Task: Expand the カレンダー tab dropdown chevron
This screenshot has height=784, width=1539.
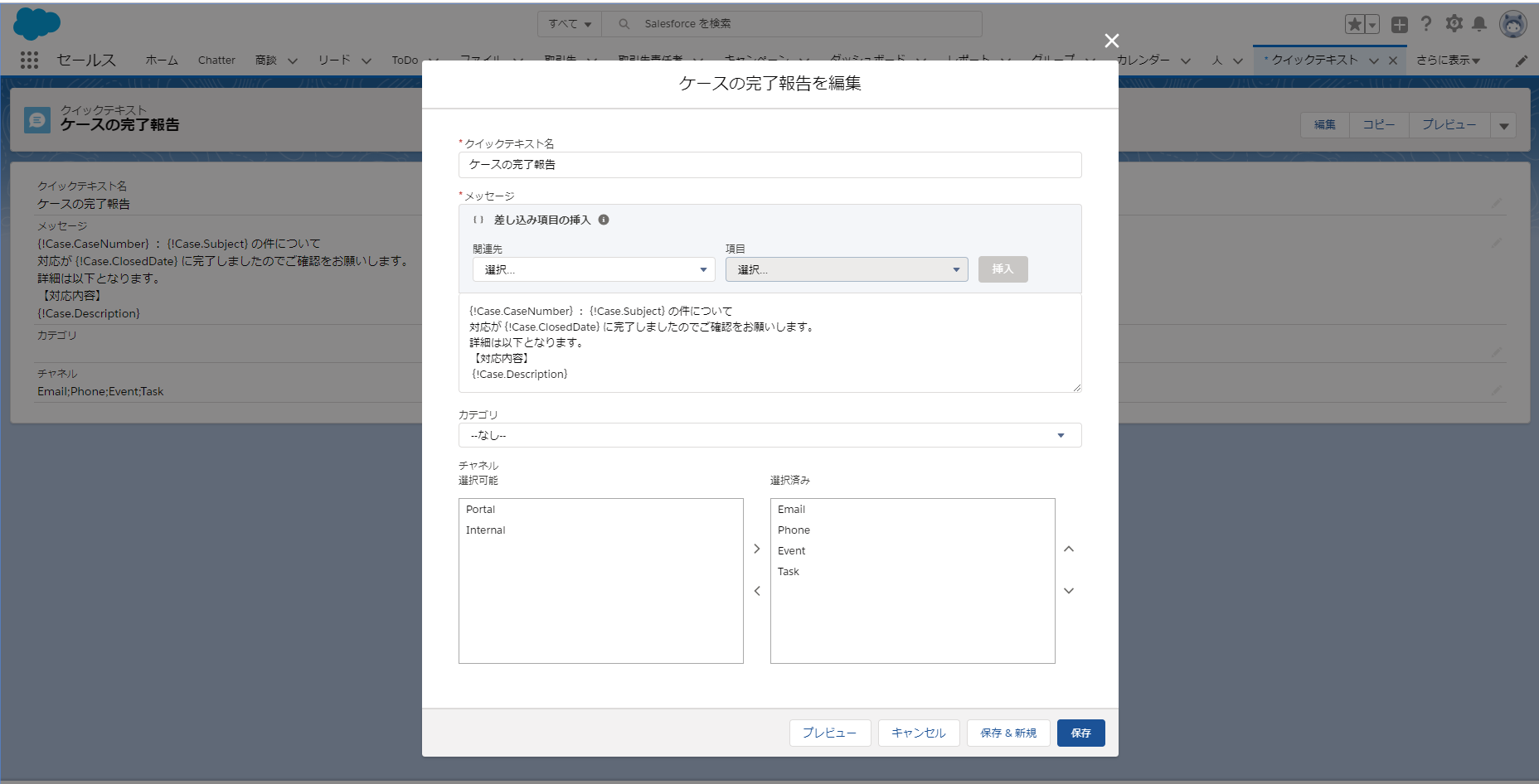Action: pyautogui.click(x=1186, y=60)
